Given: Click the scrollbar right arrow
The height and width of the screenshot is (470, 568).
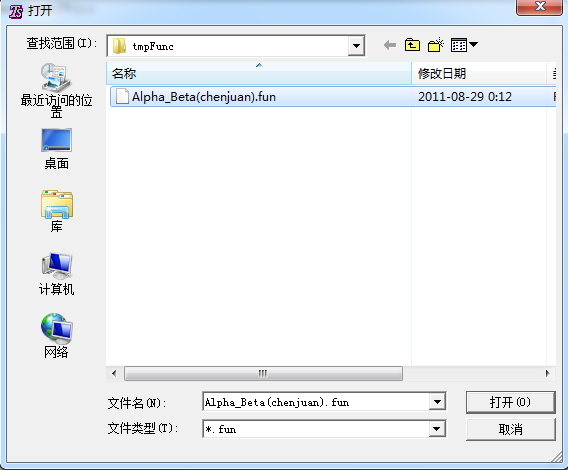Looking at the screenshot, I should (x=547, y=373).
